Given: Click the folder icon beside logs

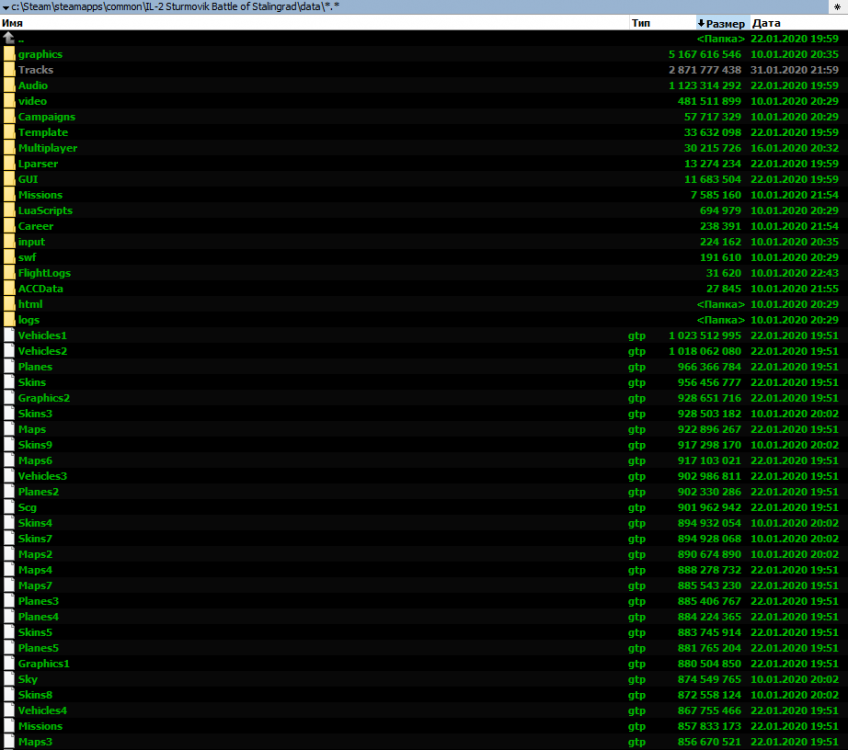Looking at the screenshot, I should point(9,319).
